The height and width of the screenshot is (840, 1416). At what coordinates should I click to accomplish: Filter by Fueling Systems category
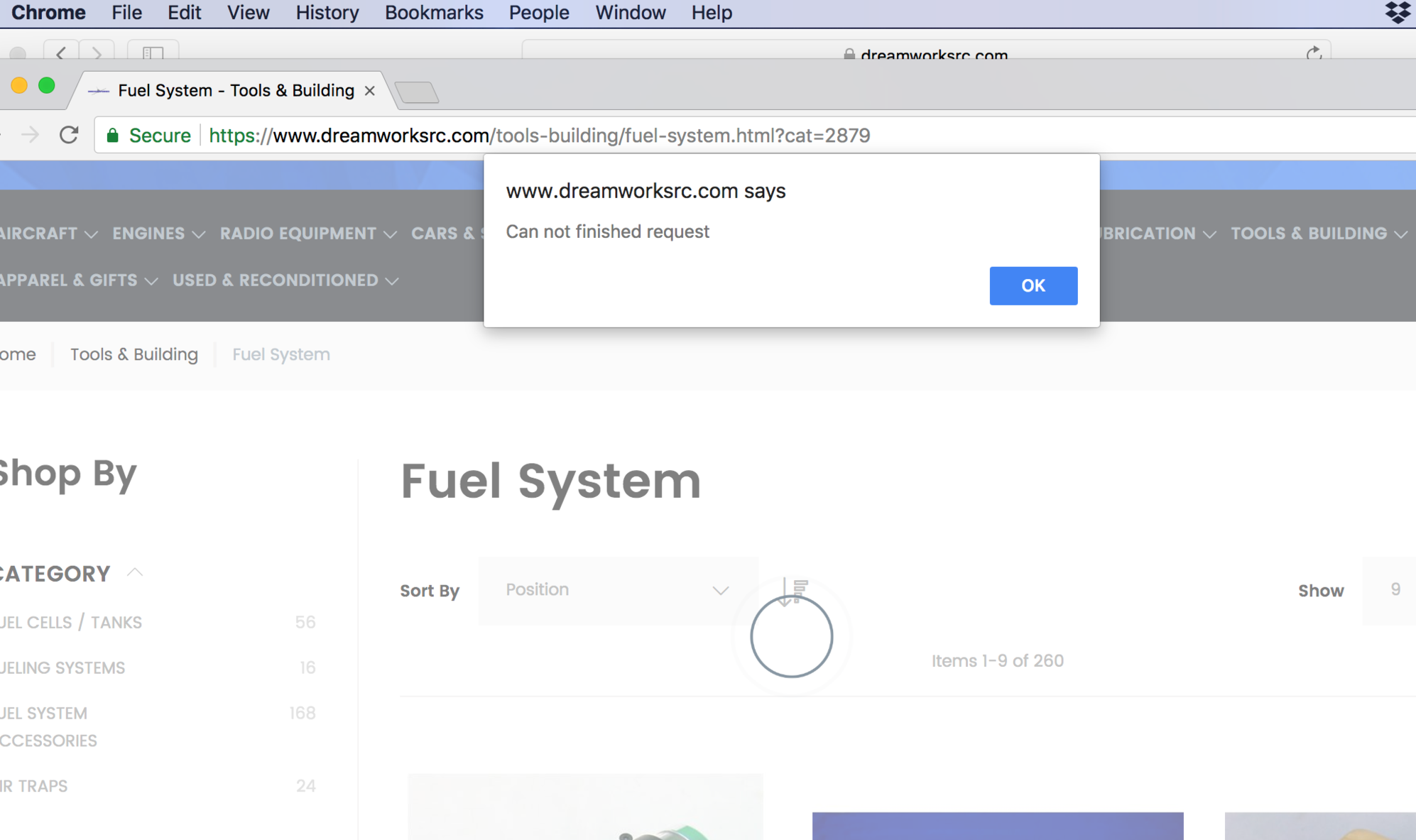(x=62, y=668)
